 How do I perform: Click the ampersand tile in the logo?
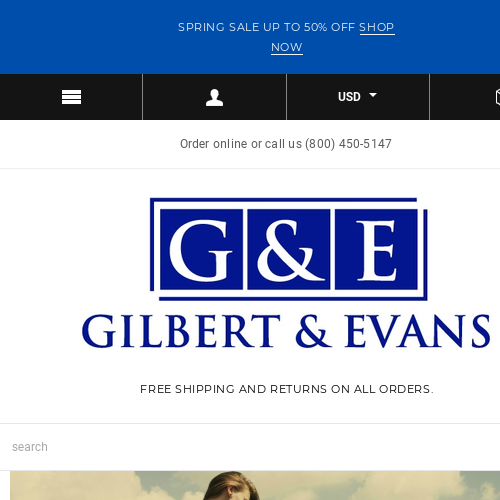pos(289,249)
